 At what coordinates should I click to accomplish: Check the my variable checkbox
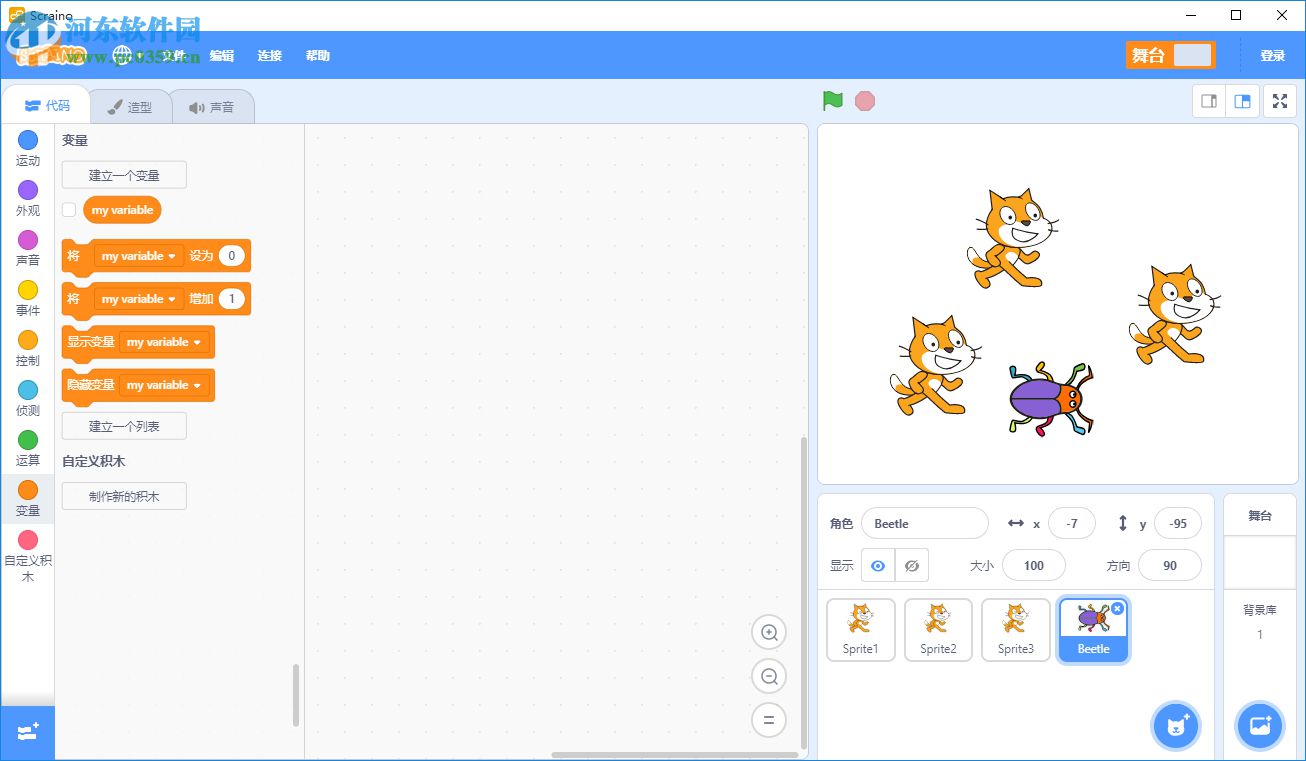pos(69,210)
